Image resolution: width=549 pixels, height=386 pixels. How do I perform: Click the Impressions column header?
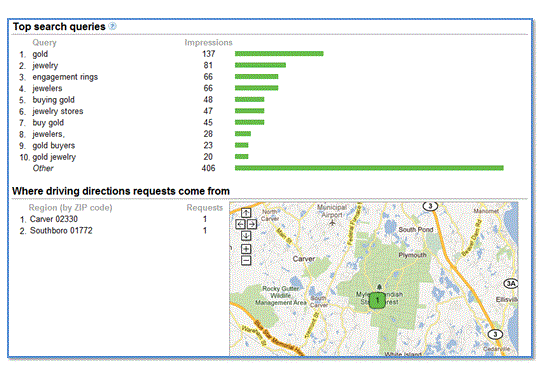point(208,43)
